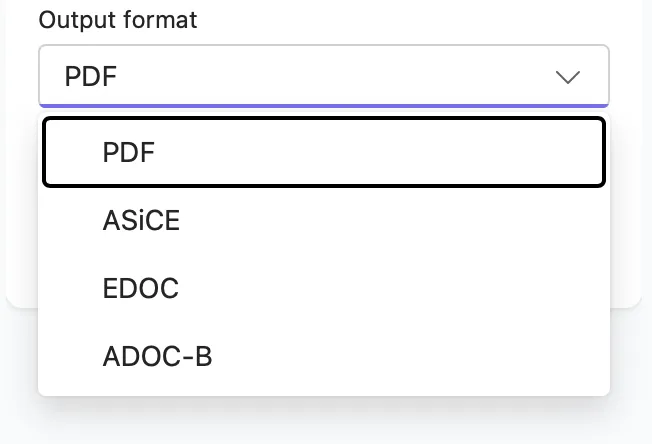Choose the last option, ADOC-B
The width and height of the screenshot is (652, 444).
[x=157, y=356]
